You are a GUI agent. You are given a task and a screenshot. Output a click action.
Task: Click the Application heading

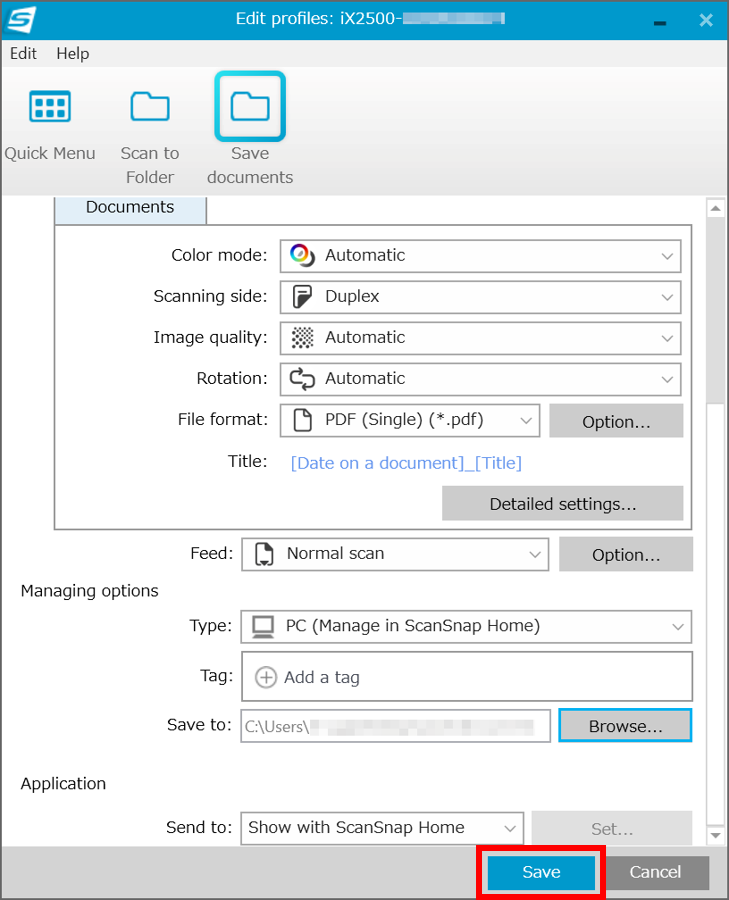[63, 783]
